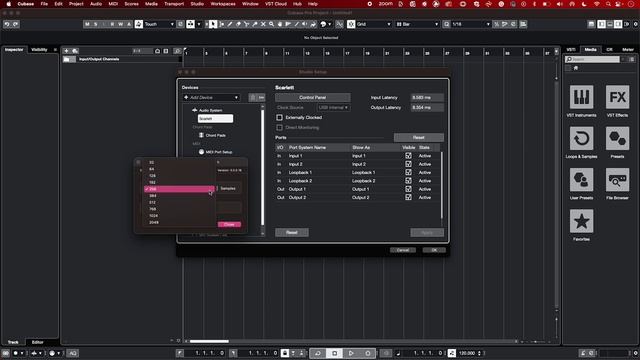The height and width of the screenshot is (360, 640).
Task: Open File Browser tile
Action: pyautogui.click(x=617, y=180)
